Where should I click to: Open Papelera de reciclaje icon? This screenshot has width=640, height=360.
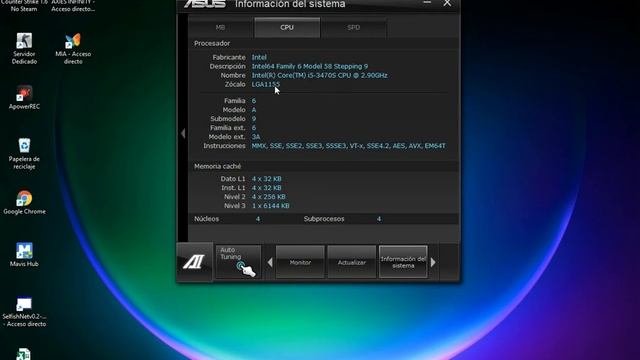(x=24, y=153)
